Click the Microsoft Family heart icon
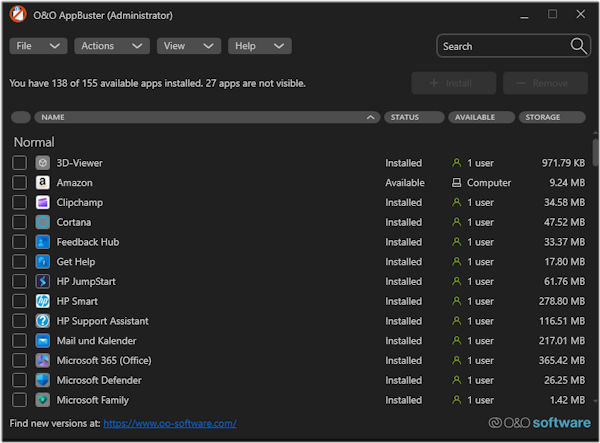 [42, 400]
